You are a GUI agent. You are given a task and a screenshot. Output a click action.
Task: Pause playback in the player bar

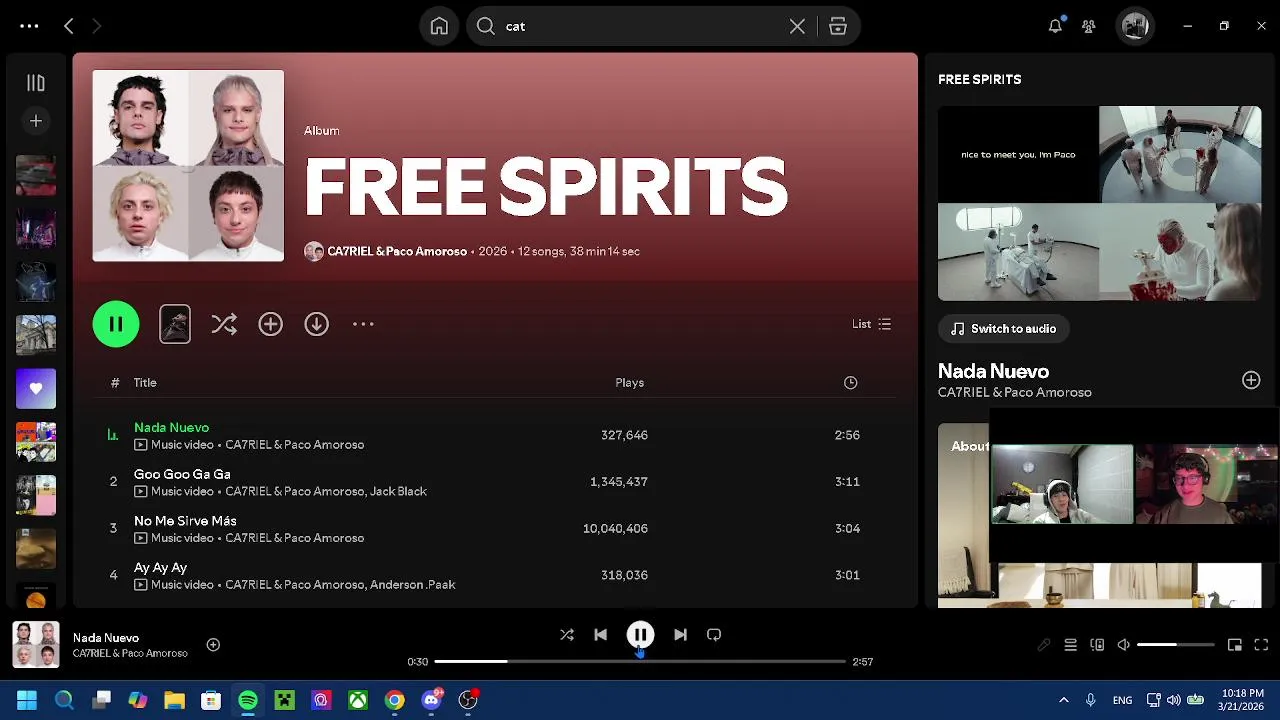coord(640,635)
